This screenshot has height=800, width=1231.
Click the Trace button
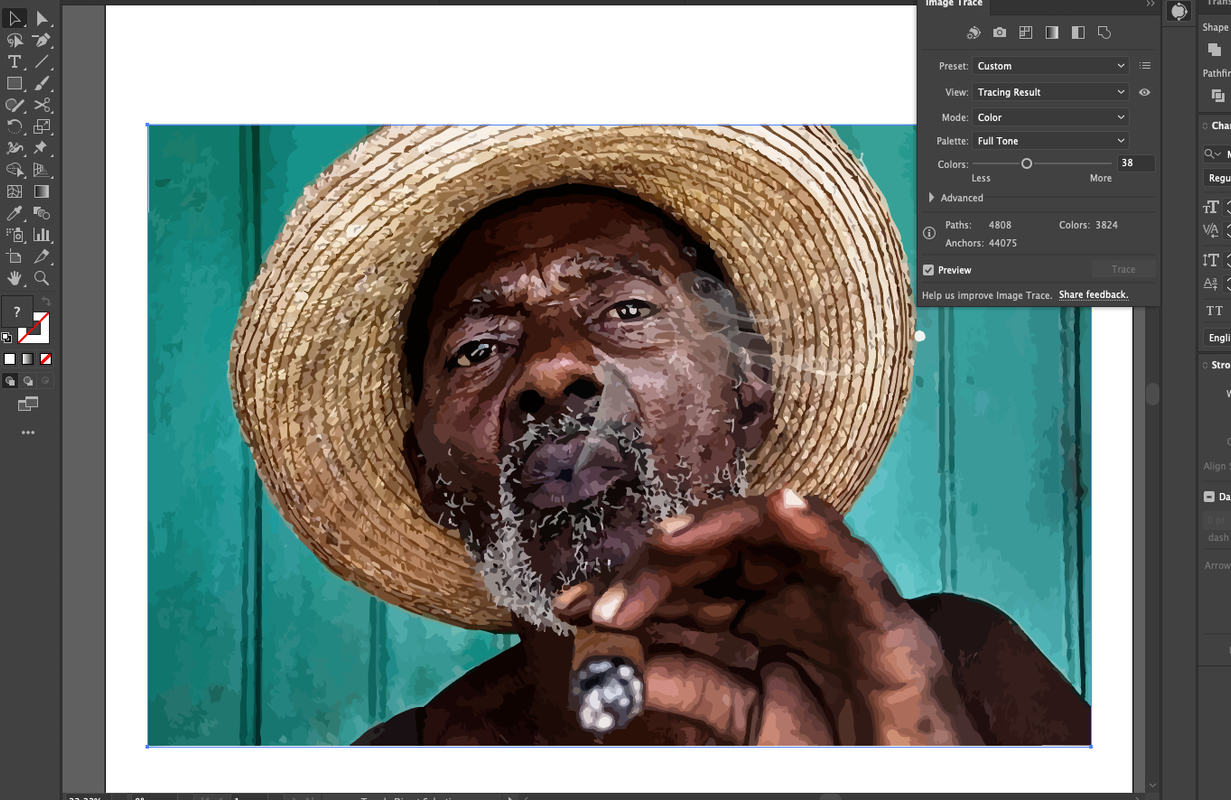pyautogui.click(x=1123, y=269)
